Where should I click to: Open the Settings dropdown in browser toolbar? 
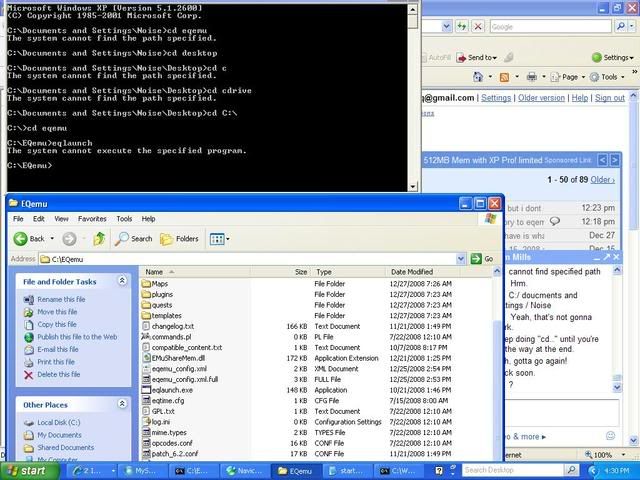[x=613, y=58]
